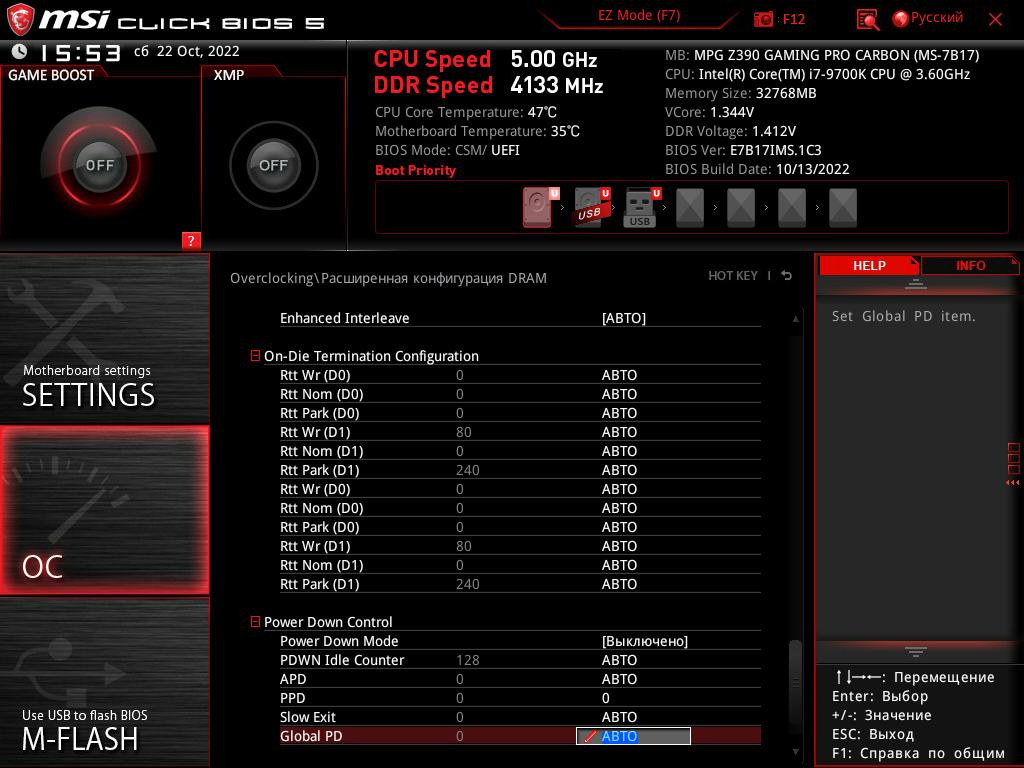Switch to the INFO tab
This screenshot has width=1024, height=768.
[x=970, y=266]
